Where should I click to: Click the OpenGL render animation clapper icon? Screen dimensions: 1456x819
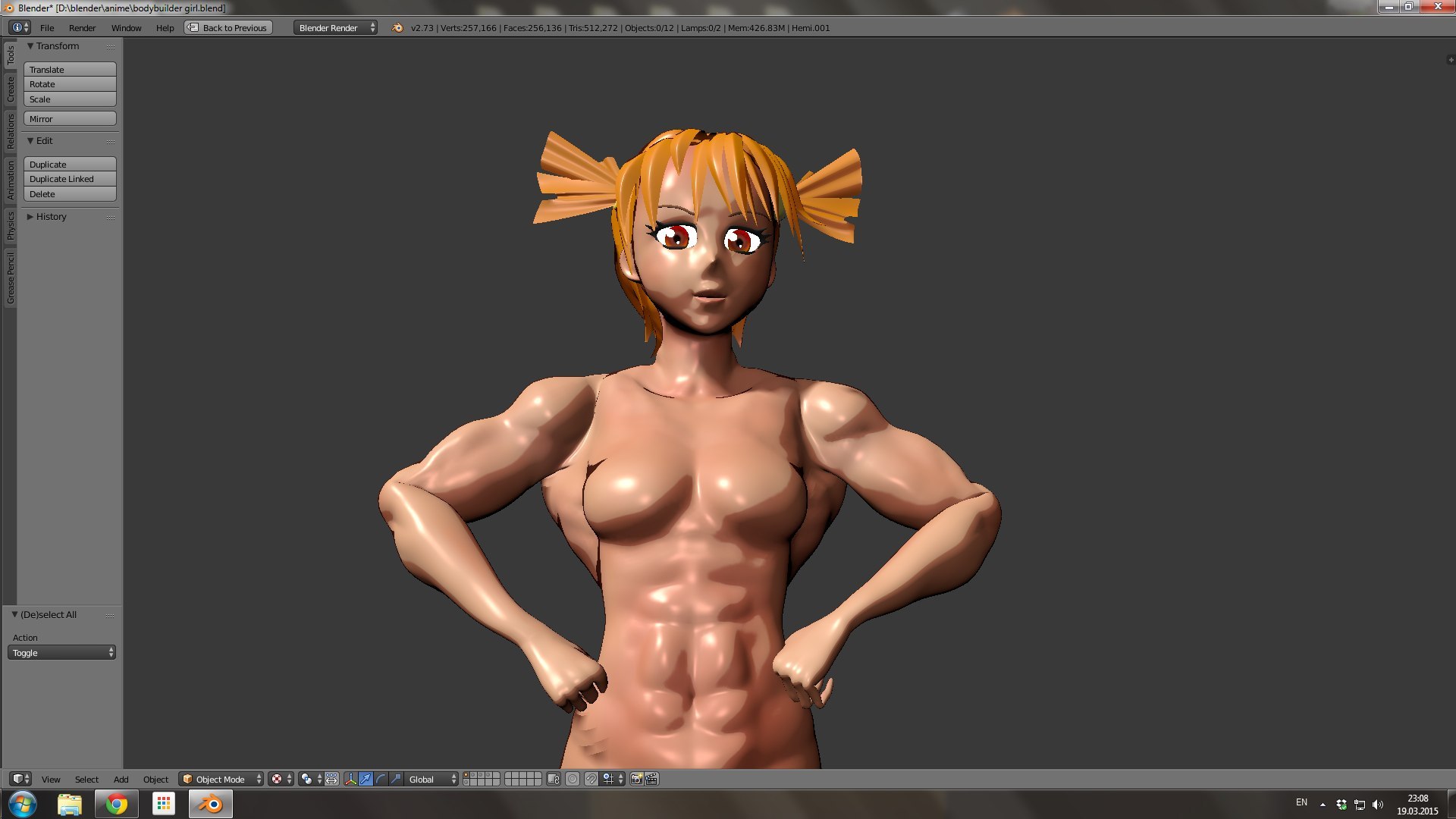(x=651, y=779)
